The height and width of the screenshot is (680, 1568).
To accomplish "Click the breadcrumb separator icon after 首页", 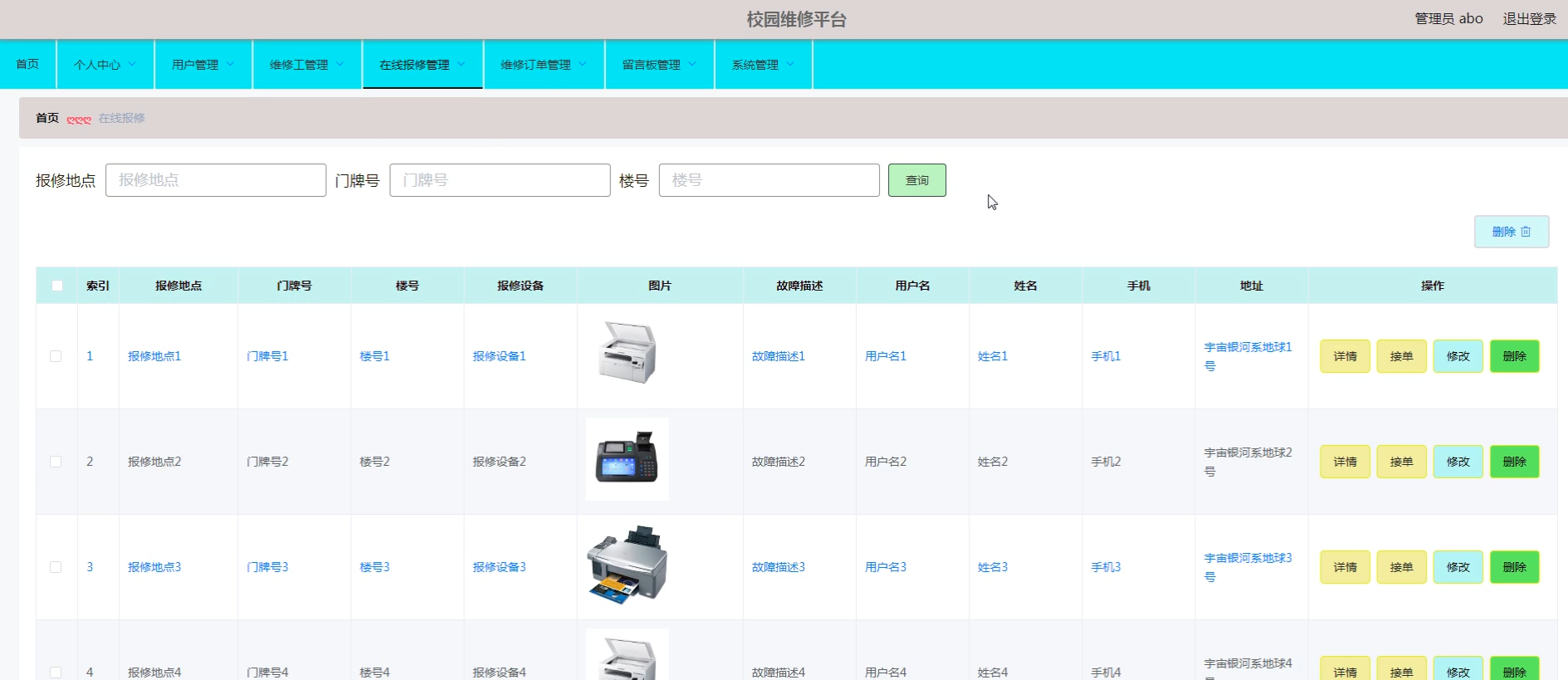I will click(79, 120).
